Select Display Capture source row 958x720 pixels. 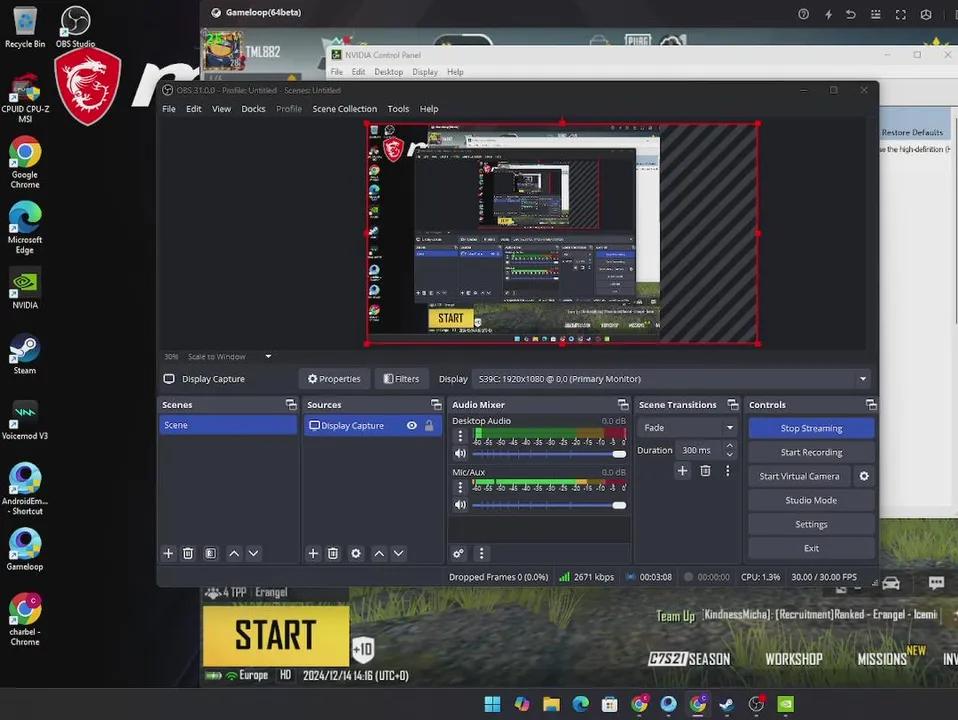373,425
